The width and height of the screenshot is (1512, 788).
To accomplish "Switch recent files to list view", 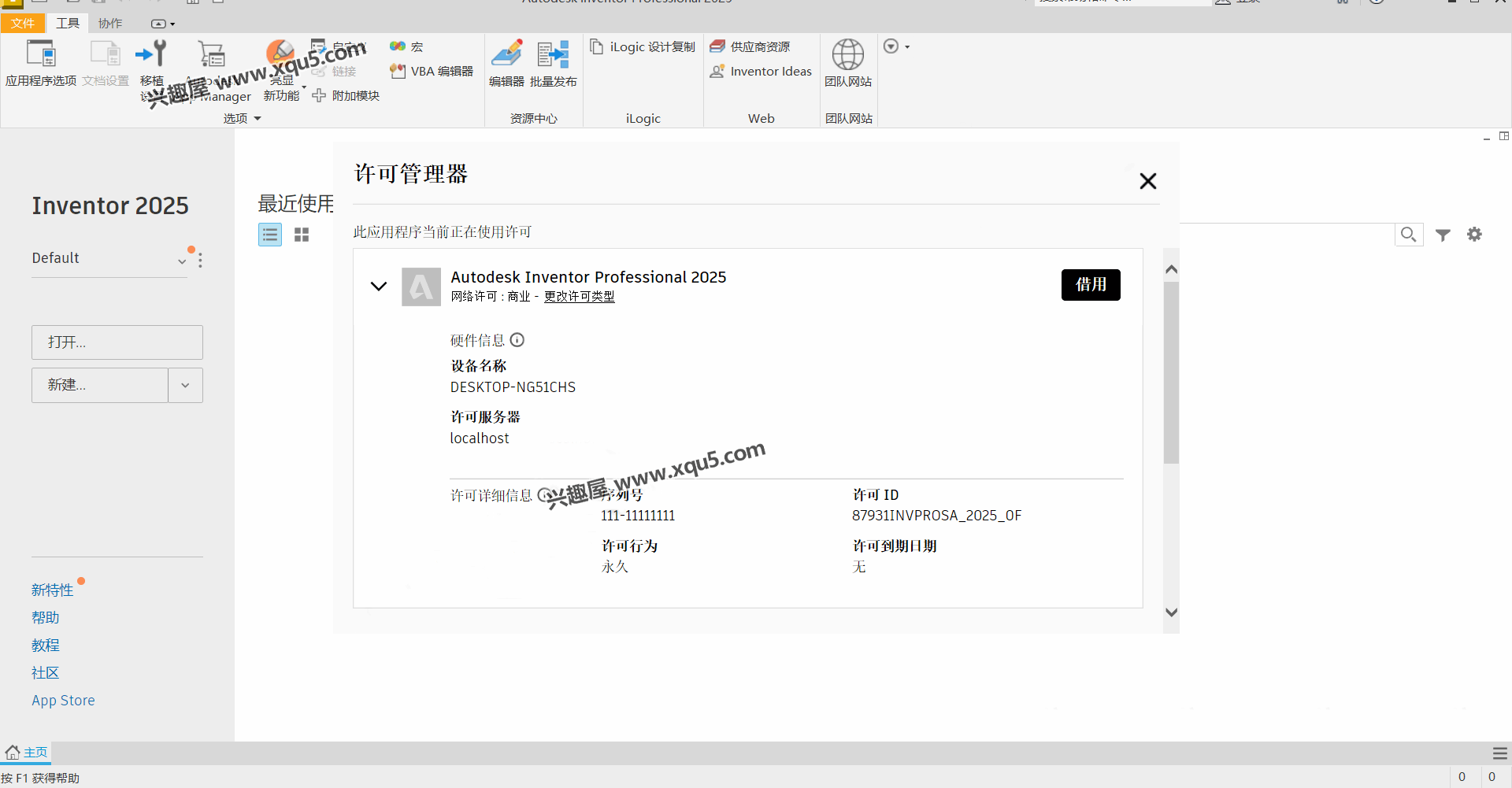I will tap(270, 235).
